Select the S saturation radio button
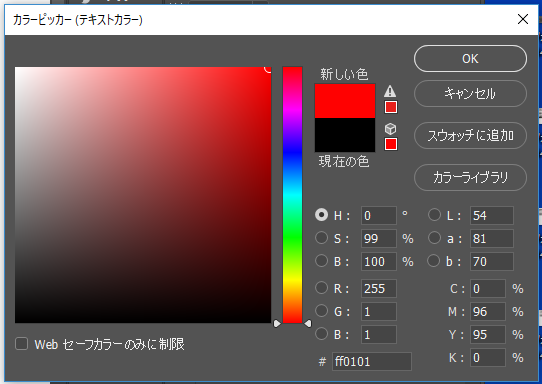Image resolution: width=542 pixels, height=384 pixels. point(321,238)
